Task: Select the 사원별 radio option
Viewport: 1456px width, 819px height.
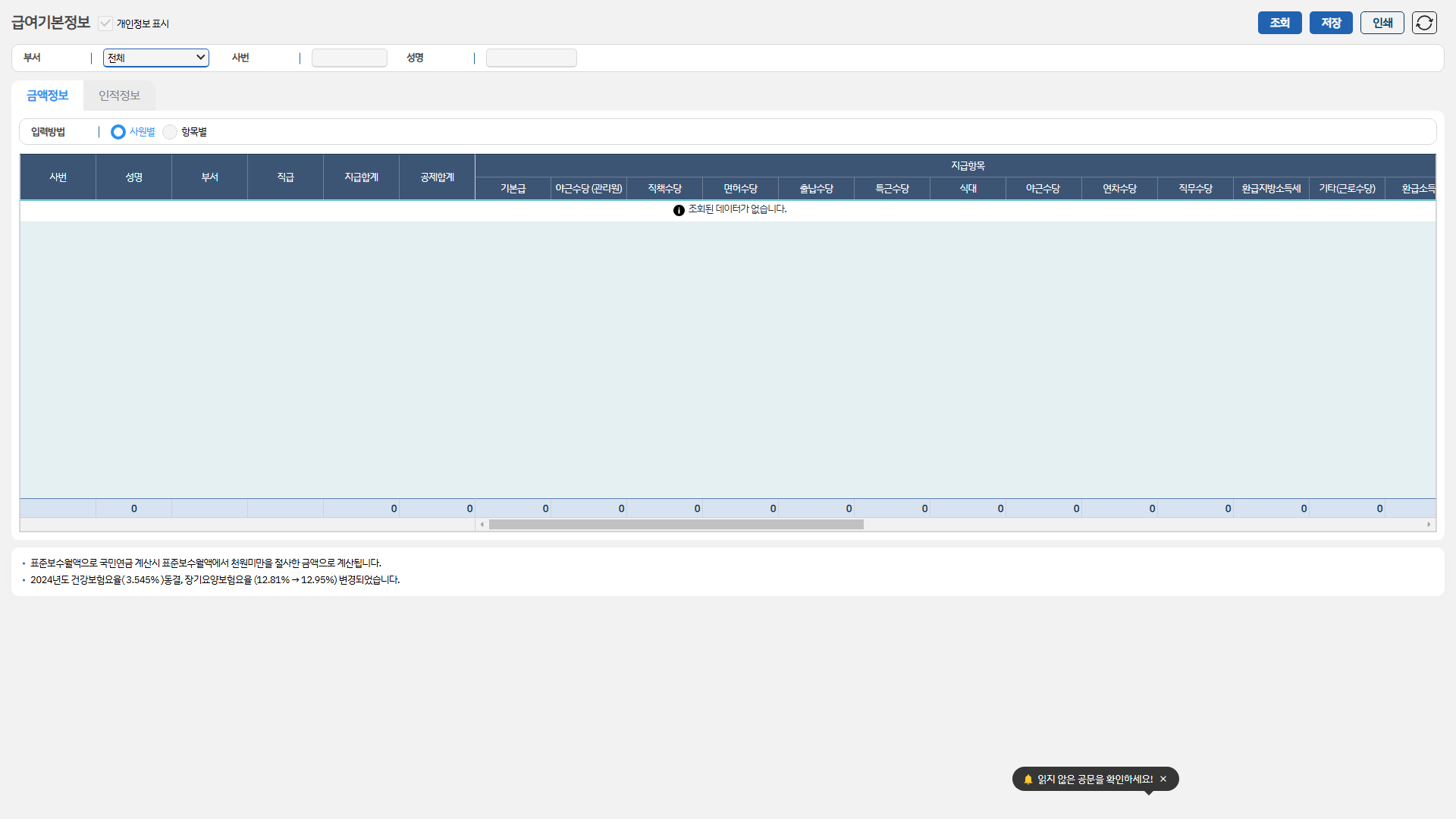Action: click(x=118, y=132)
